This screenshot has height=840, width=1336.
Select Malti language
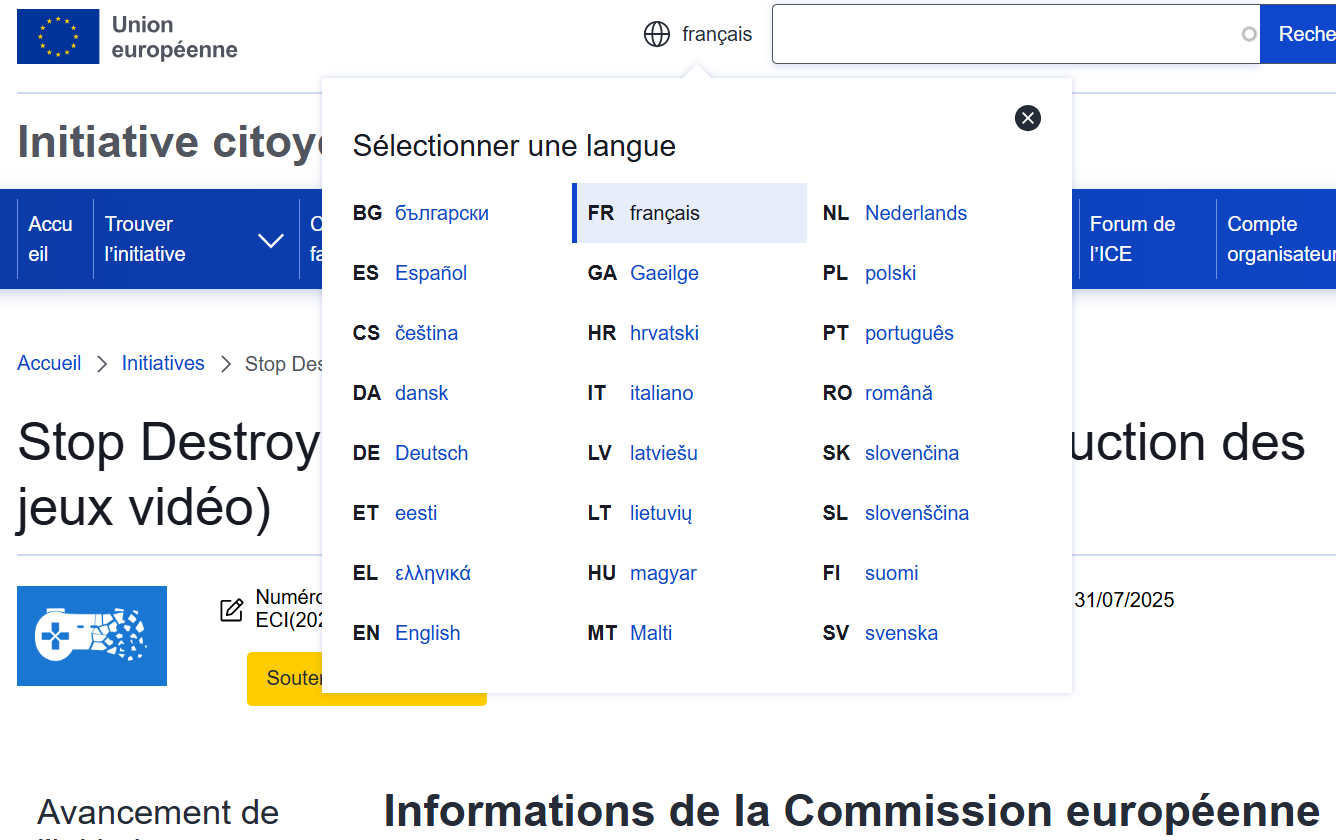(x=651, y=633)
